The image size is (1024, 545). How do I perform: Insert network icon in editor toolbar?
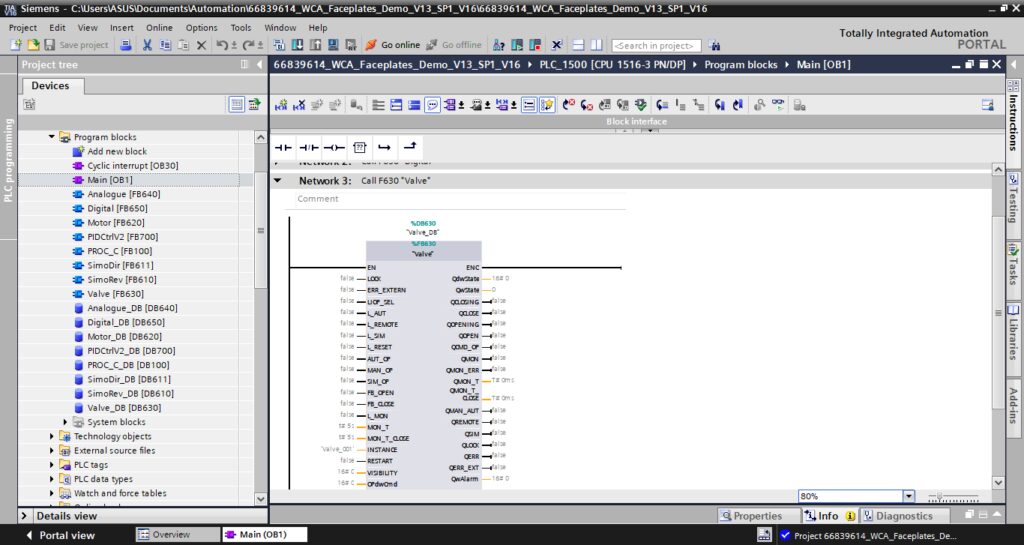(281, 104)
